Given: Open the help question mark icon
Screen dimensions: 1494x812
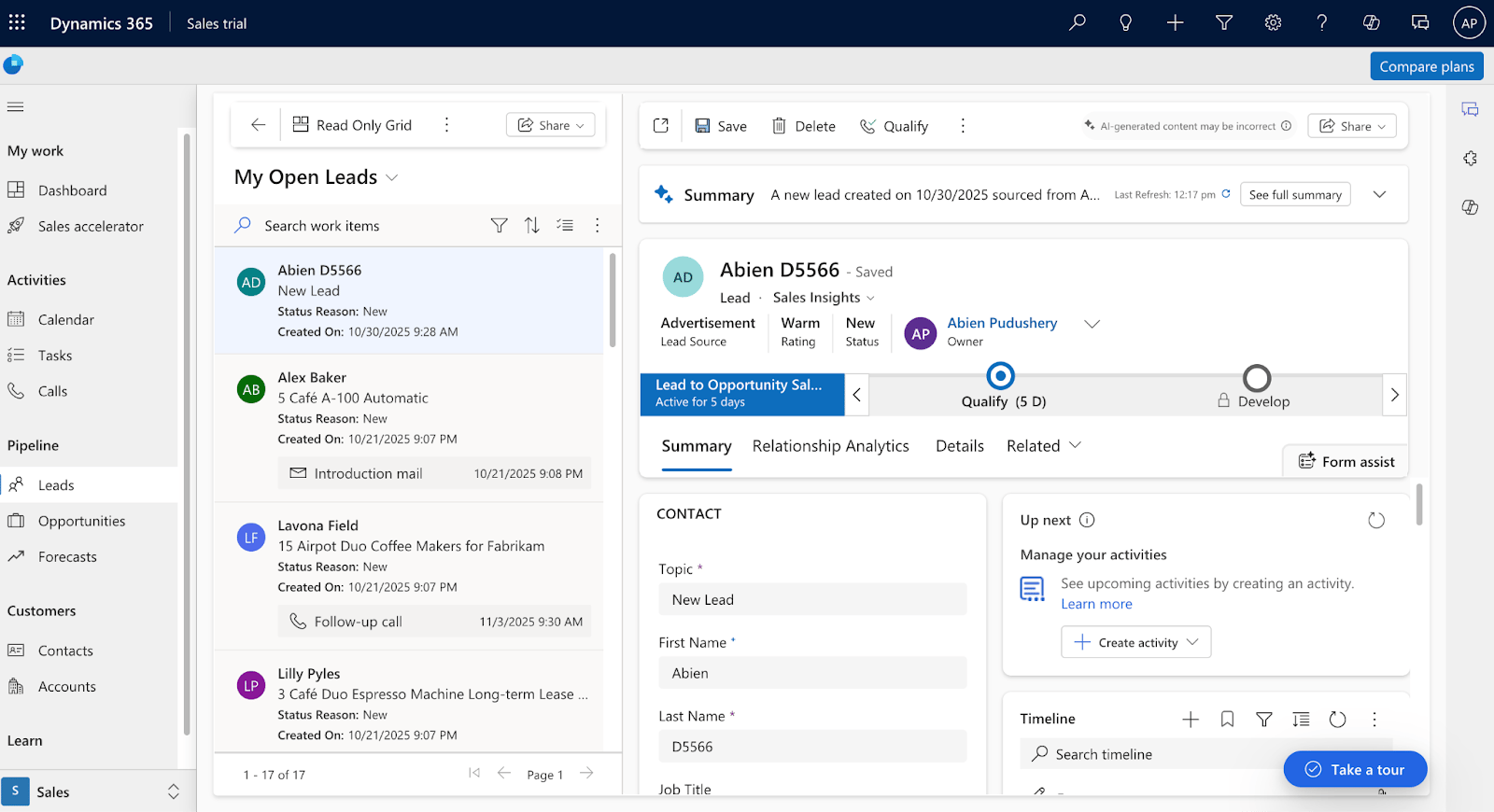Looking at the screenshot, I should point(1321,22).
